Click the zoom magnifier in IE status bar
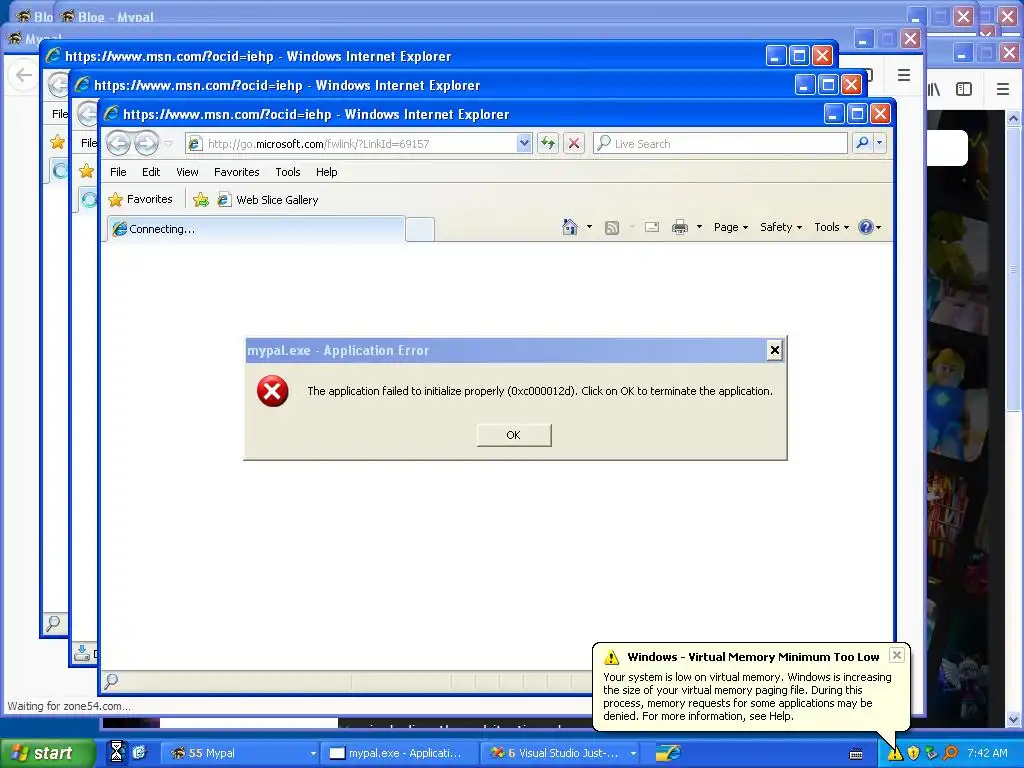This screenshot has width=1024, height=768. (112, 681)
